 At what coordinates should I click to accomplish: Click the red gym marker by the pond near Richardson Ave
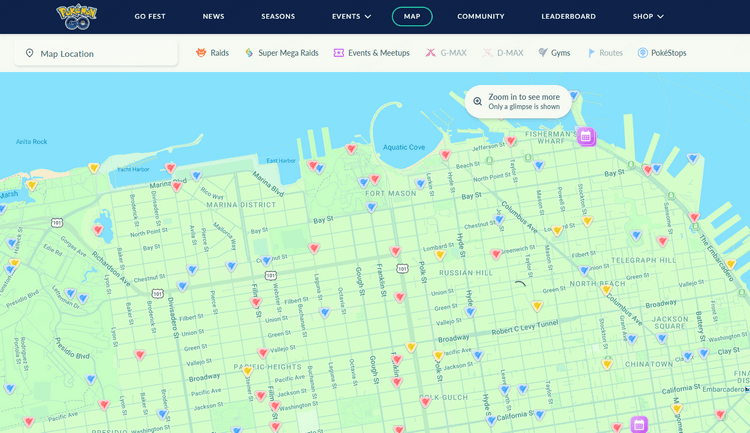tap(98, 230)
